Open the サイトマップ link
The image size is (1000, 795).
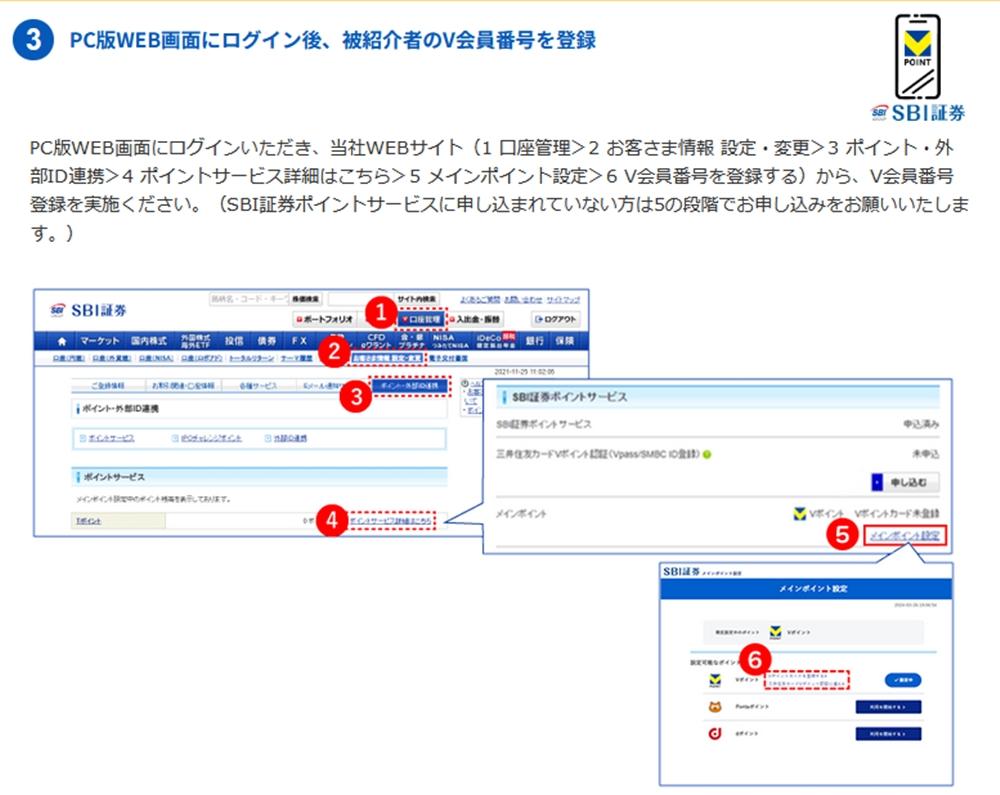coord(563,299)
